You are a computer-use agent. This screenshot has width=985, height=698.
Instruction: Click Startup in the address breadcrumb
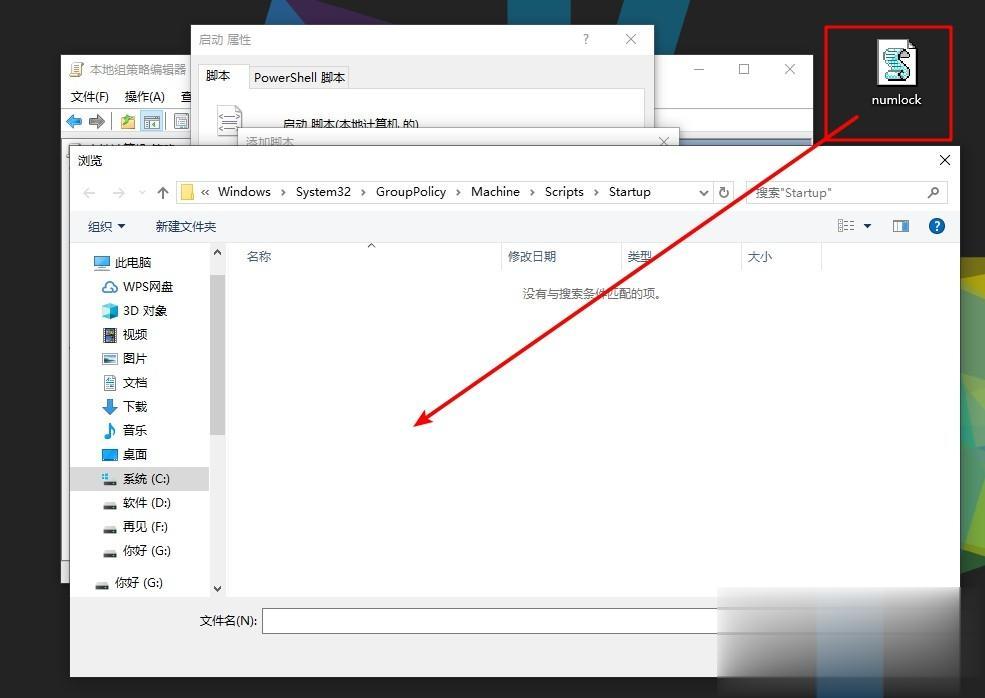coord(629,192)
